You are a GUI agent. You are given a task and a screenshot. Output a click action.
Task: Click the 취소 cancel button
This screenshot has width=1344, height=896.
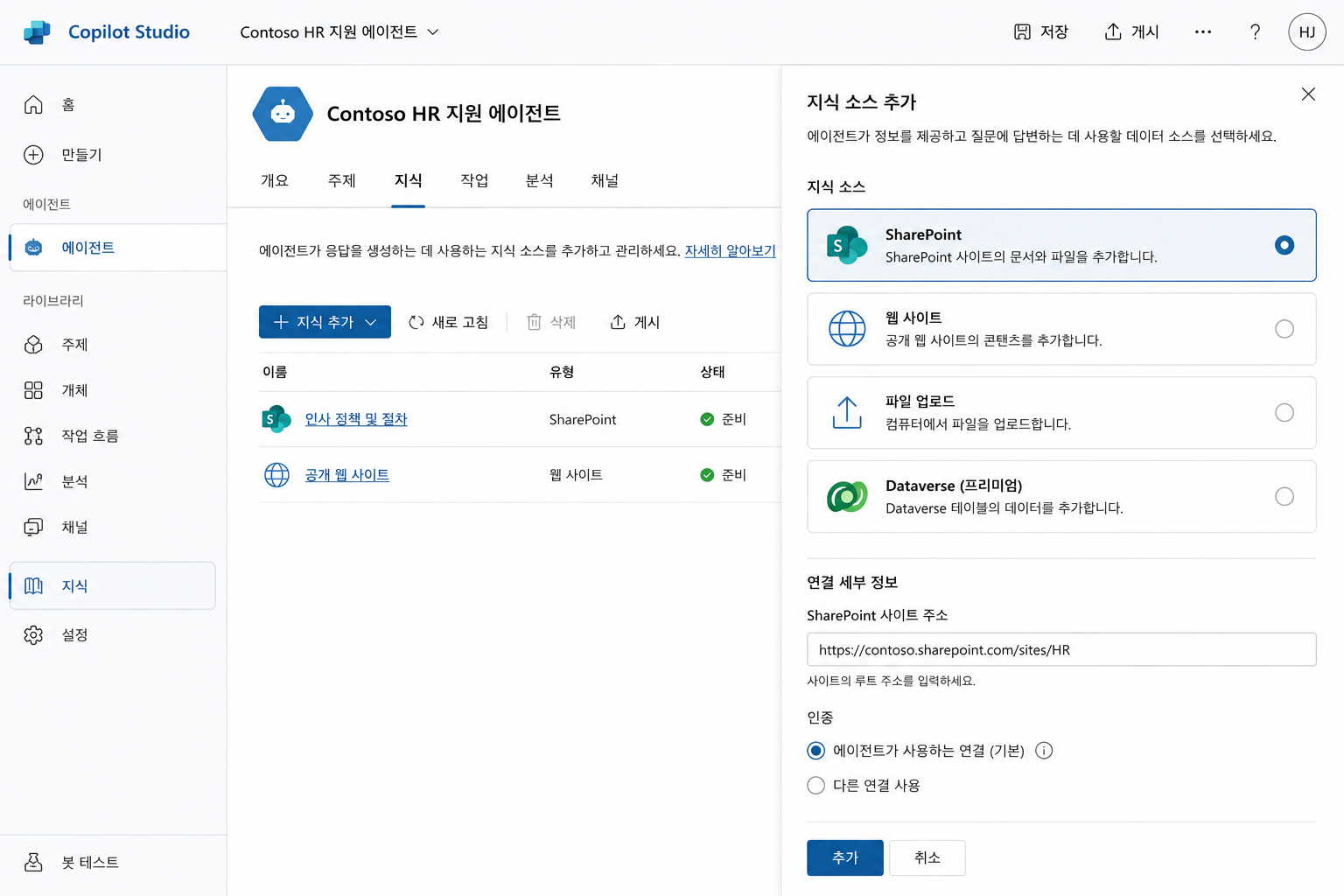pyautogui.click(x=927, y=857)
